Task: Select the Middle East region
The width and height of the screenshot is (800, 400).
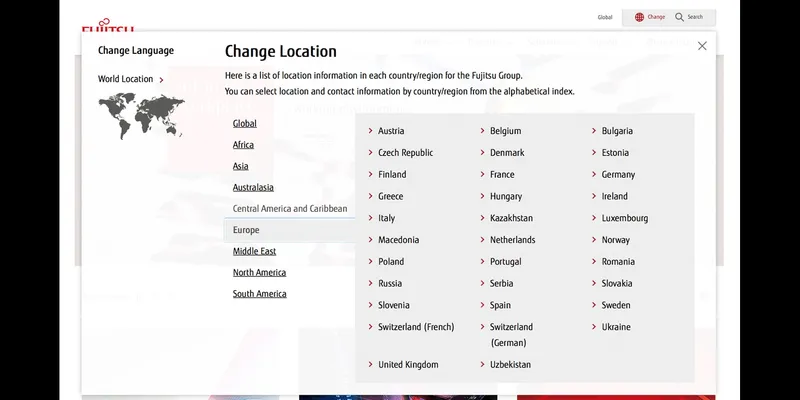Action: (x=254, y=252)
